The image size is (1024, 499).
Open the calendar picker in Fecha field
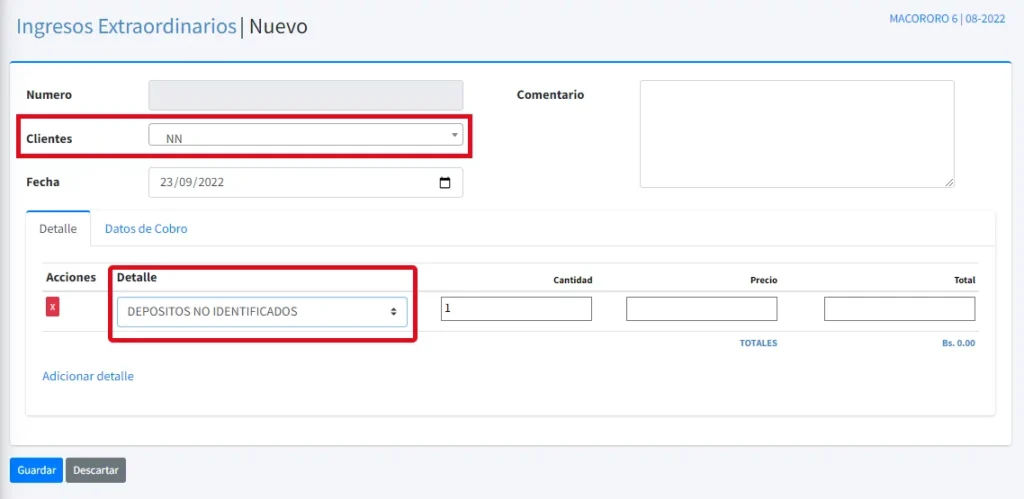click(x=445, y=183)
